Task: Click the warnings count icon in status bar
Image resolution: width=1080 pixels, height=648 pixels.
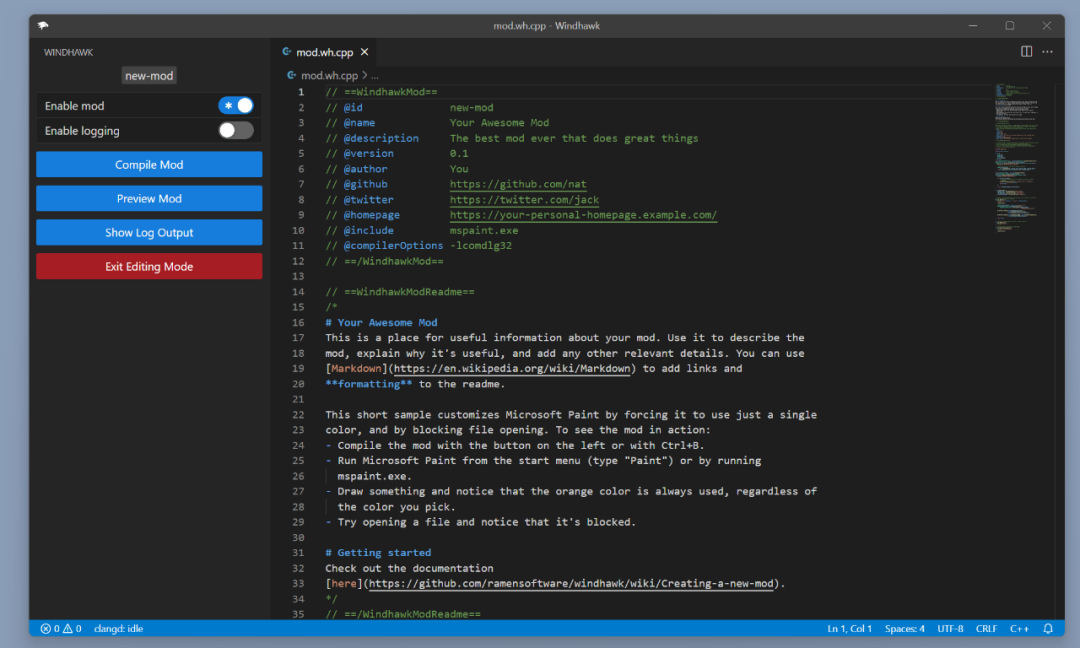Action: coord(68,629)
